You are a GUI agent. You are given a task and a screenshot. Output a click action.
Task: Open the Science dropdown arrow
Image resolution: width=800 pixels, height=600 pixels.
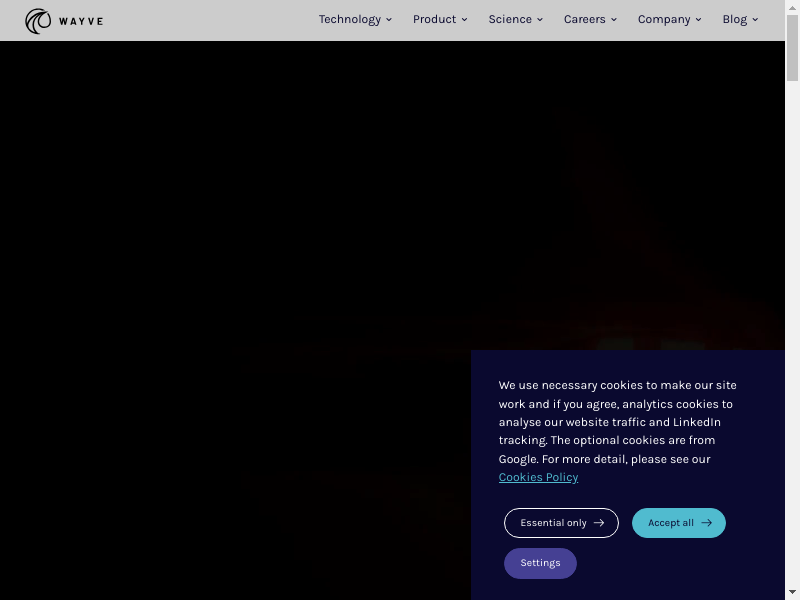point(540,20)
